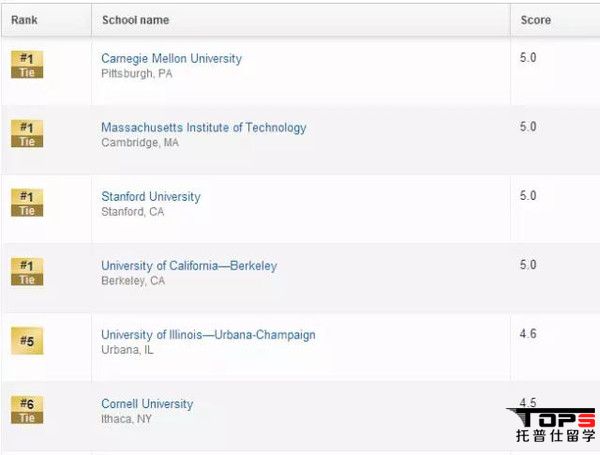Click the 4.6 score for Illinois
This screenshot has width=600, height=455.
[528, 334]
